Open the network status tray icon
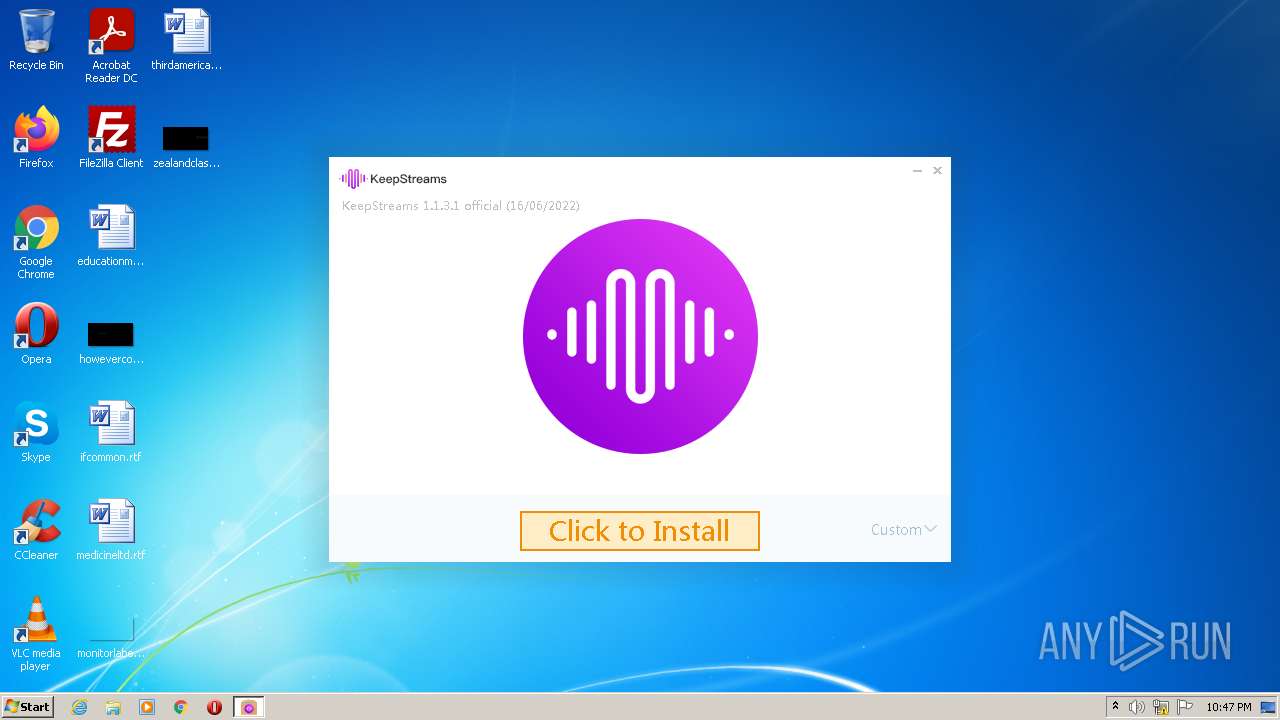 (x=1161, y=707)
